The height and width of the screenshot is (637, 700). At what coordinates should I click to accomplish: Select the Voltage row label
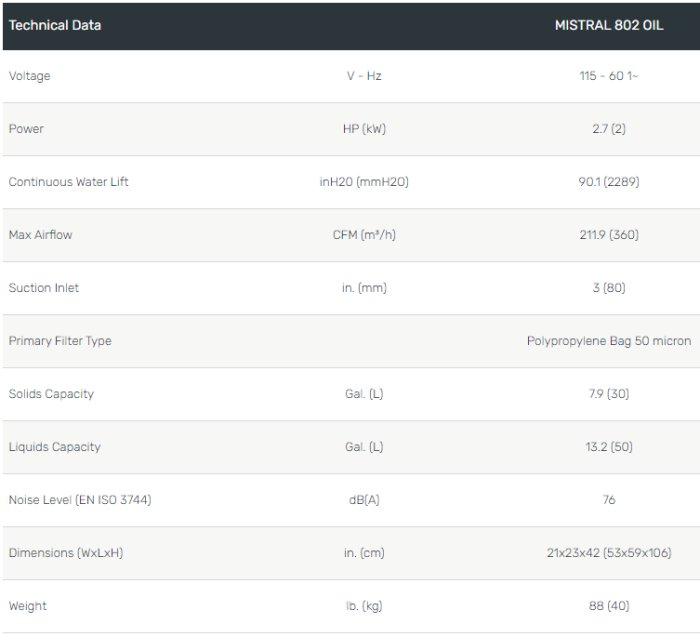[29, 76]
